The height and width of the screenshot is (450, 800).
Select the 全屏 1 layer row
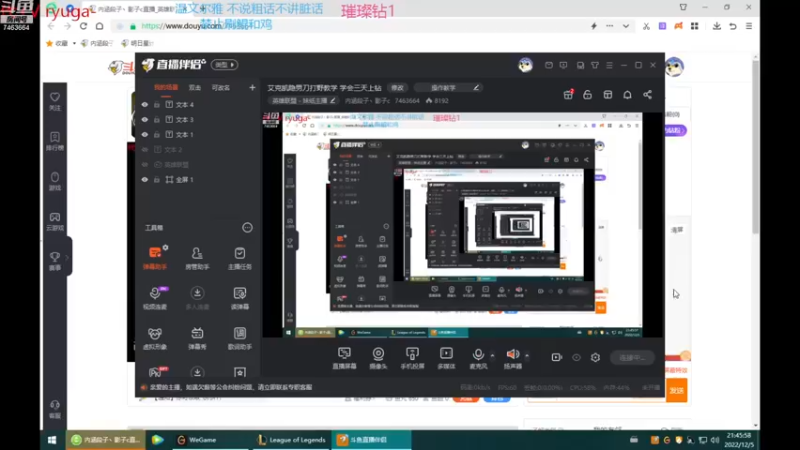tap(197, 180)
